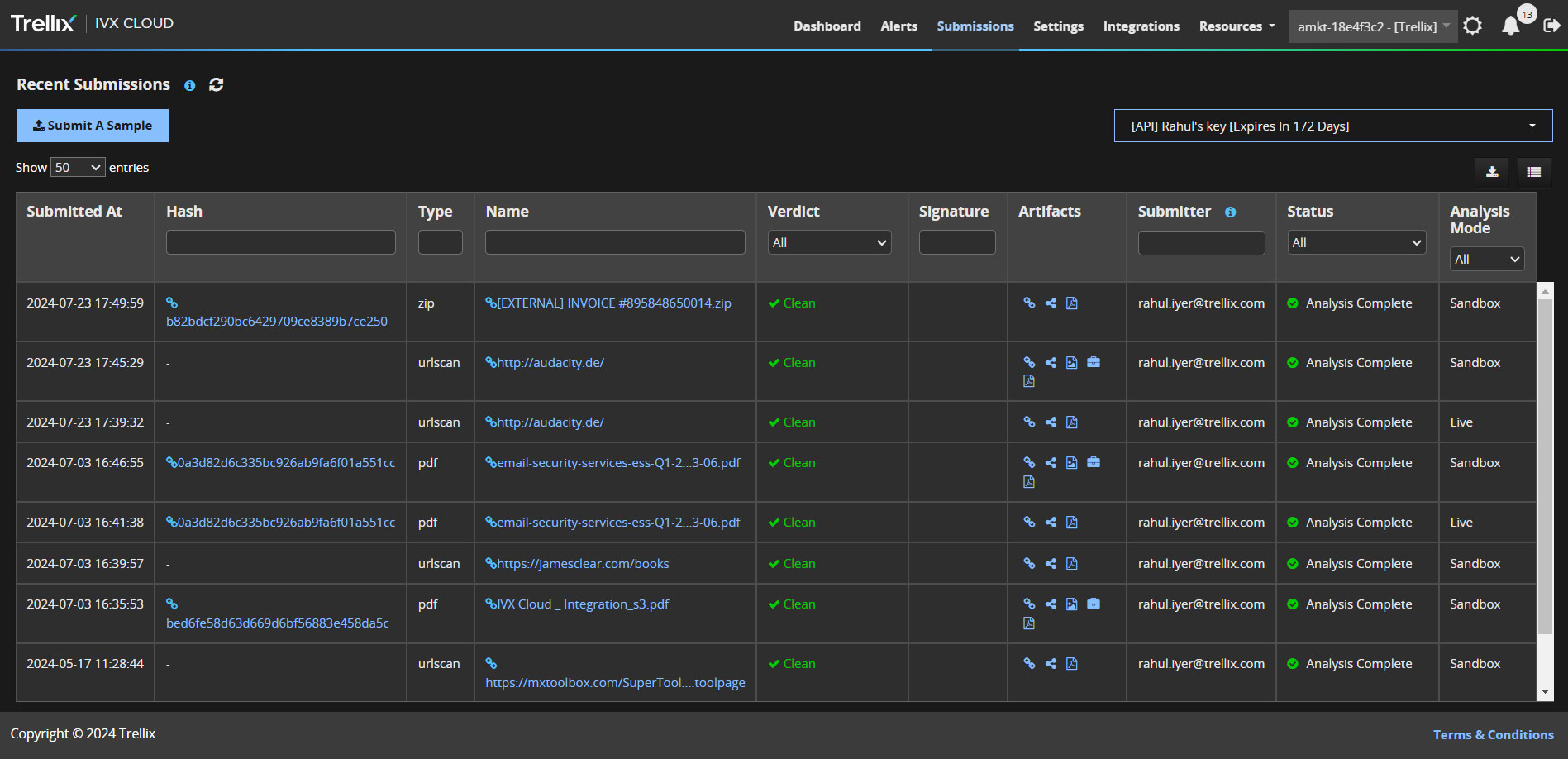Click 'Clean' verdict in INVOICE zip row
The width and height of the screenshot is (1568, 759).
[799, 303]
